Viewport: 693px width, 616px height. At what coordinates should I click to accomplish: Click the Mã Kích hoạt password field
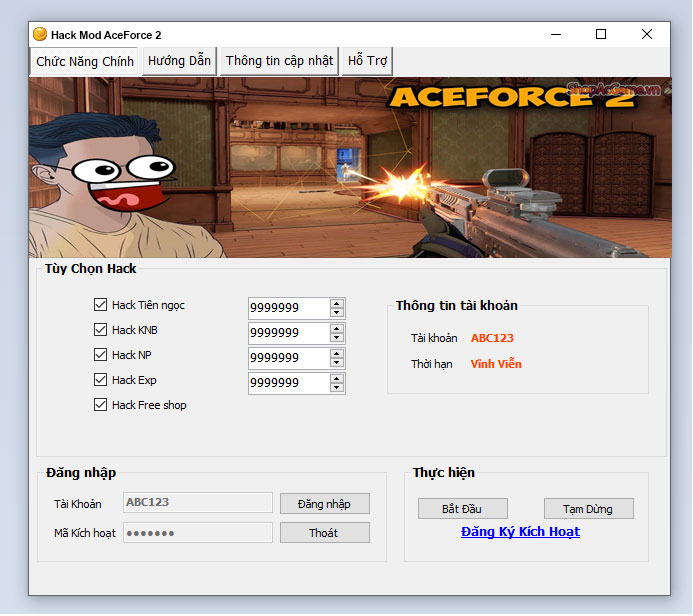198,533
